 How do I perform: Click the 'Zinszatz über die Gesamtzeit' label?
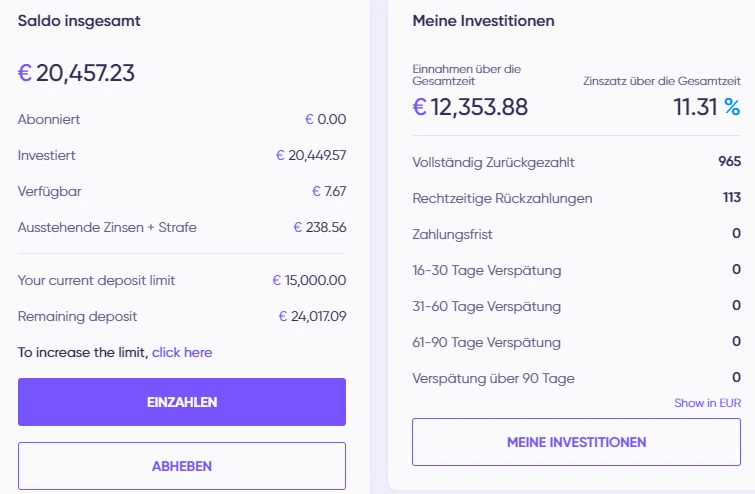pyautogui.click(x=662, y=81)
